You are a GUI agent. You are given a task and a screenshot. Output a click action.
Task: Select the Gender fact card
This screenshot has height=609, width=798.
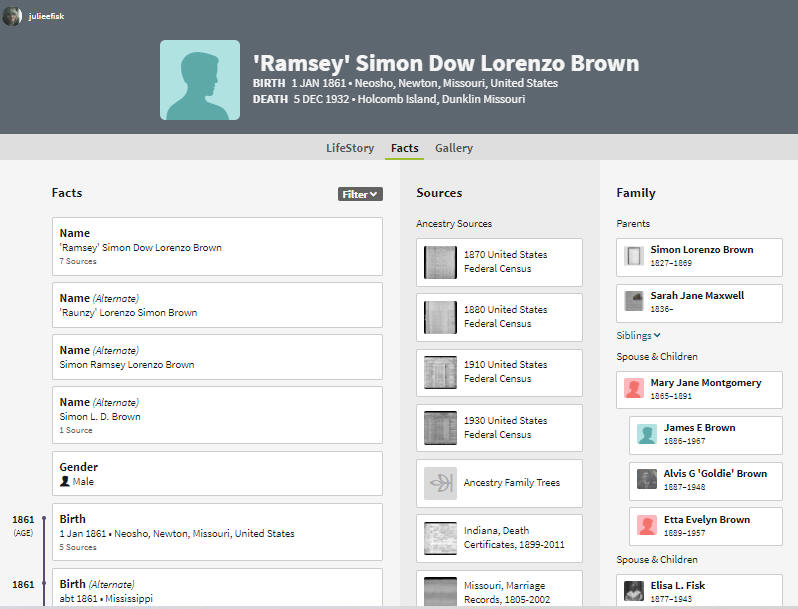pos(217,473)
